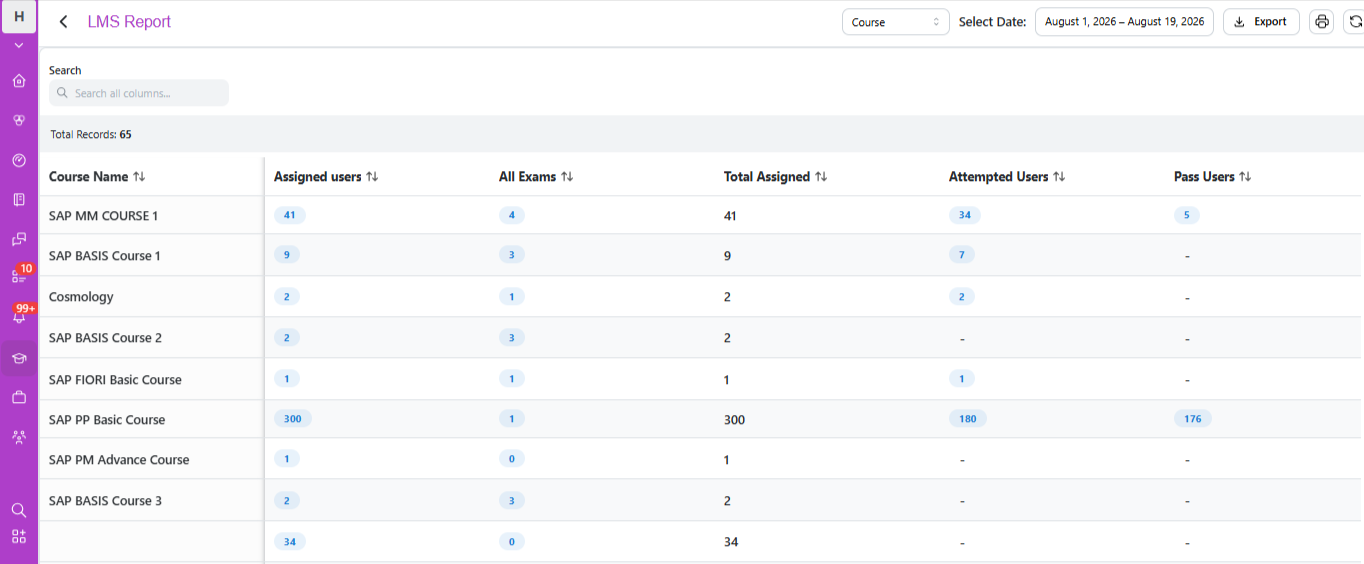This screenshot has height=564, width=1364.
Task: Click All Exams badge 0 for SAP PM Advance
Action: click(x=511, y=459)
